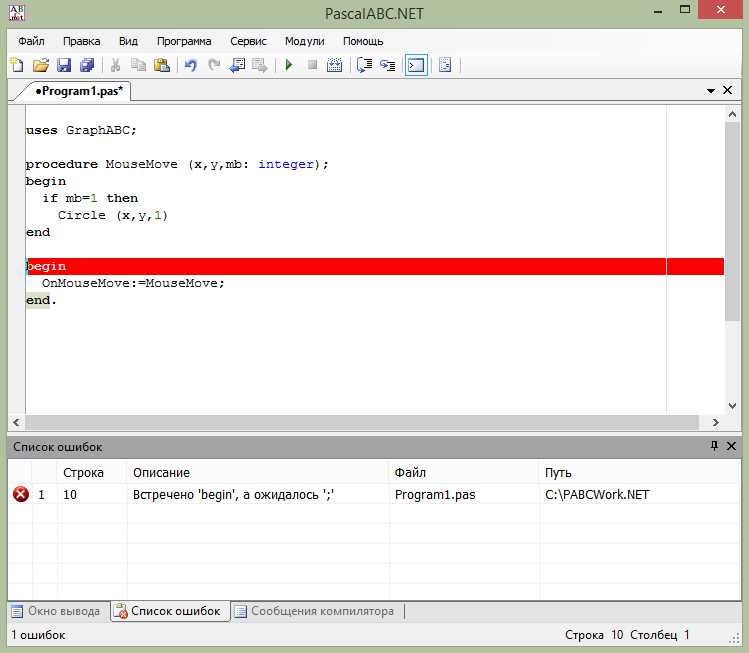Open the Помощь menu
Viewport: 749px width, 653px height.
point(363,41)
